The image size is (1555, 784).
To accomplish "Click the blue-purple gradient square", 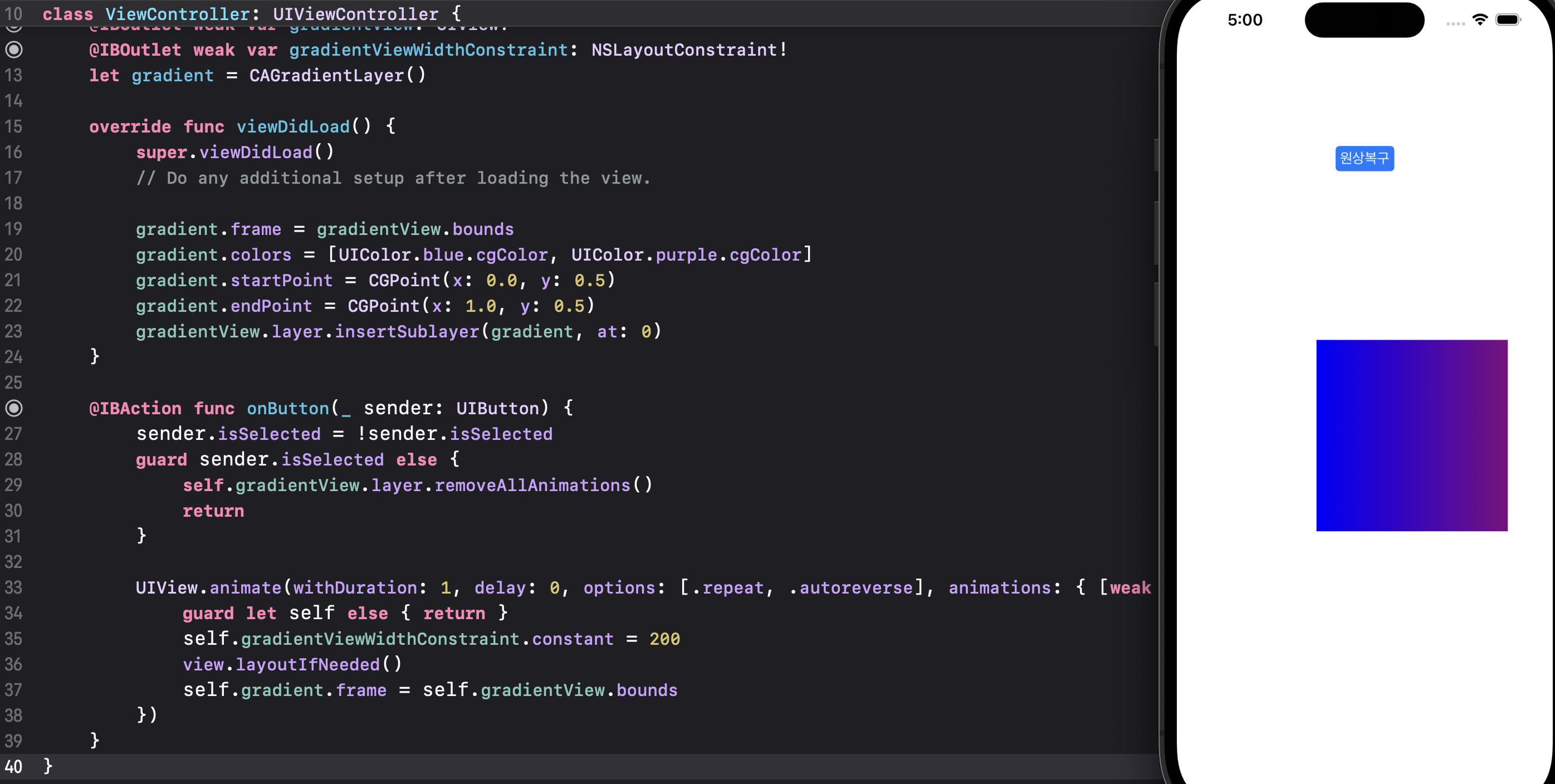I will pos(1411,435).
